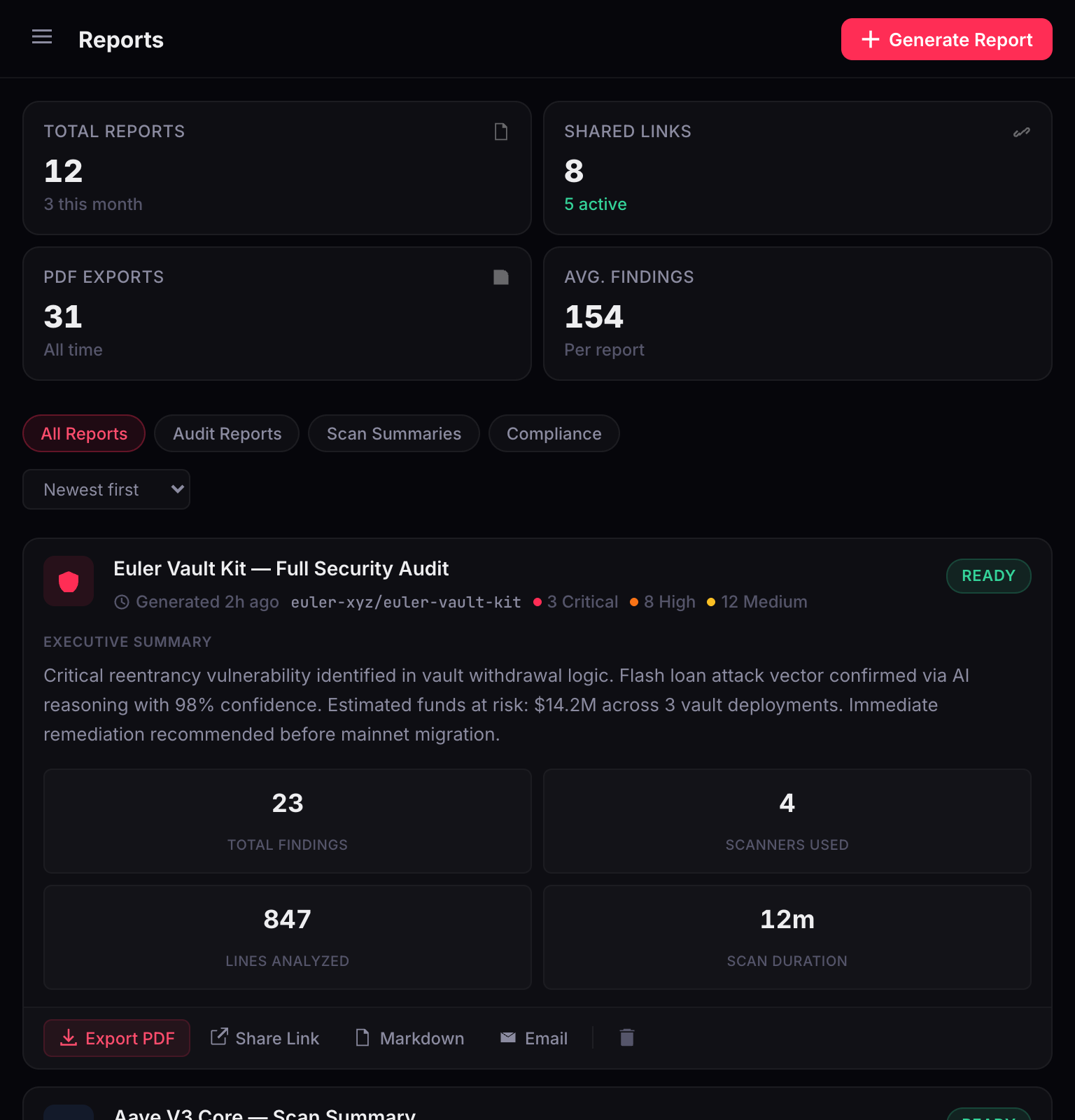Email the Euler Vault Kit report

[x=534, y=1038]
